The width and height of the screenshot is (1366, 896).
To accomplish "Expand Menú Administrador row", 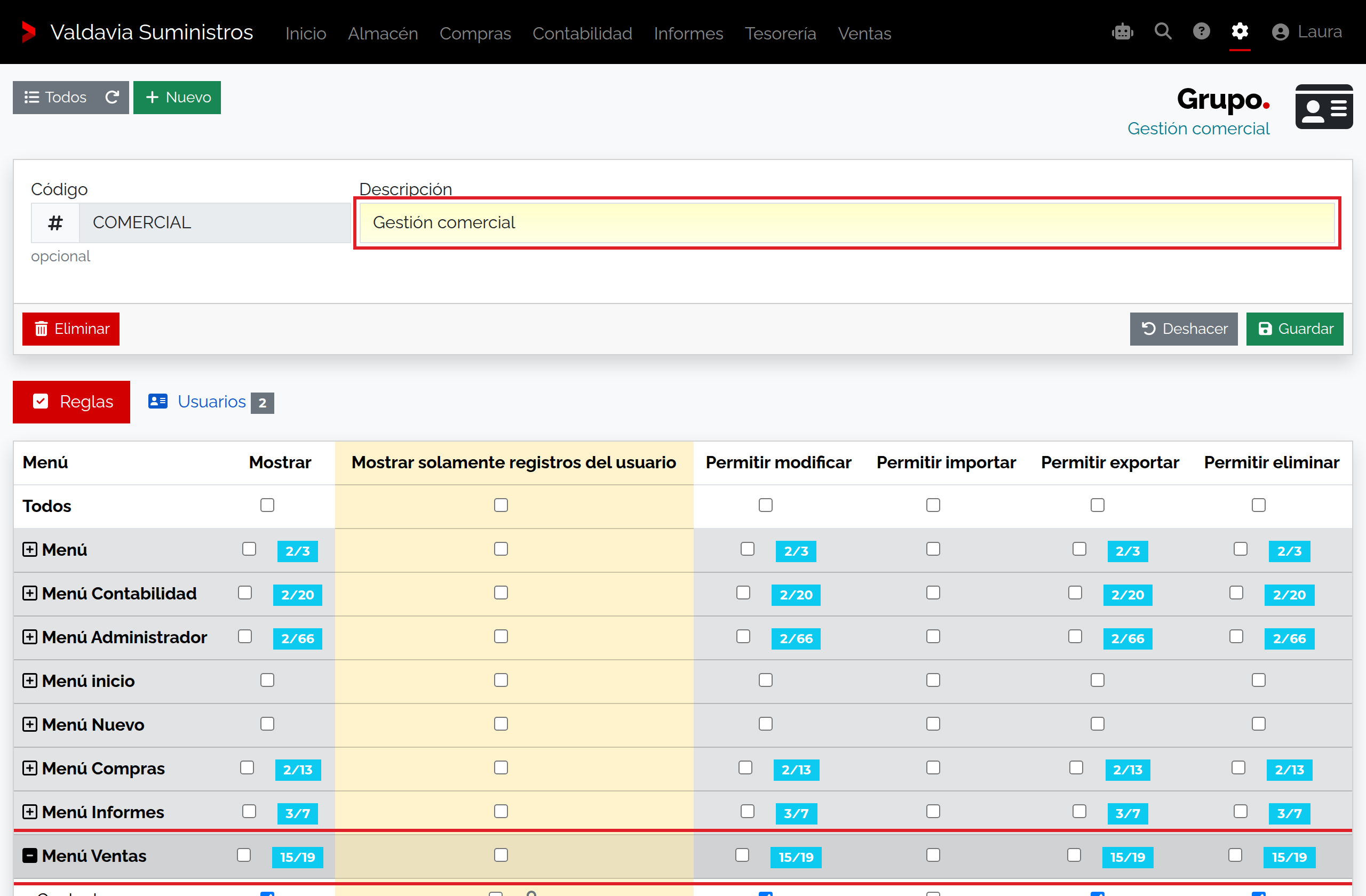I will (30, 636).
